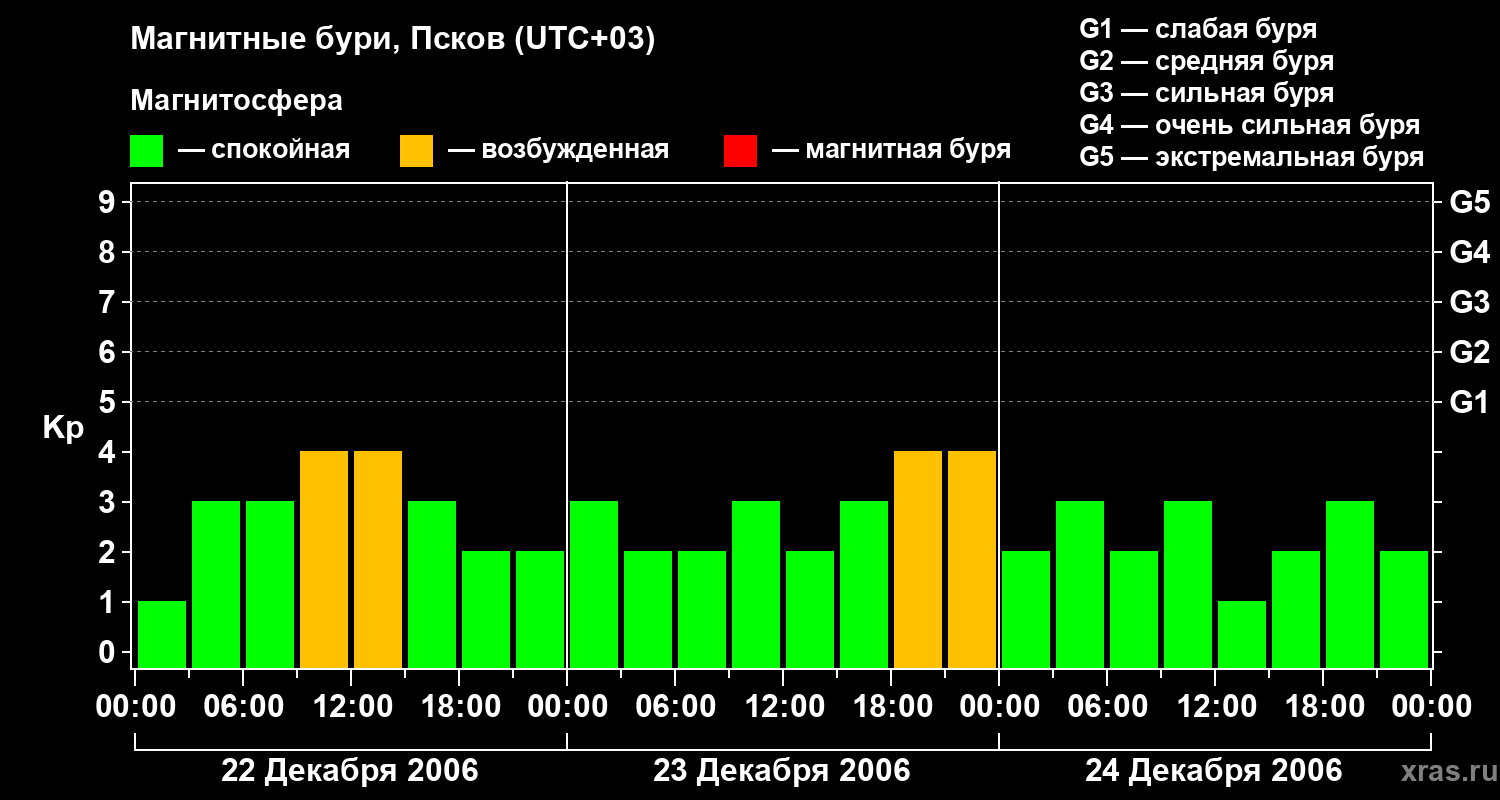Click the 'G5 — экстремальная буря' legend line

coord(1251,157)
